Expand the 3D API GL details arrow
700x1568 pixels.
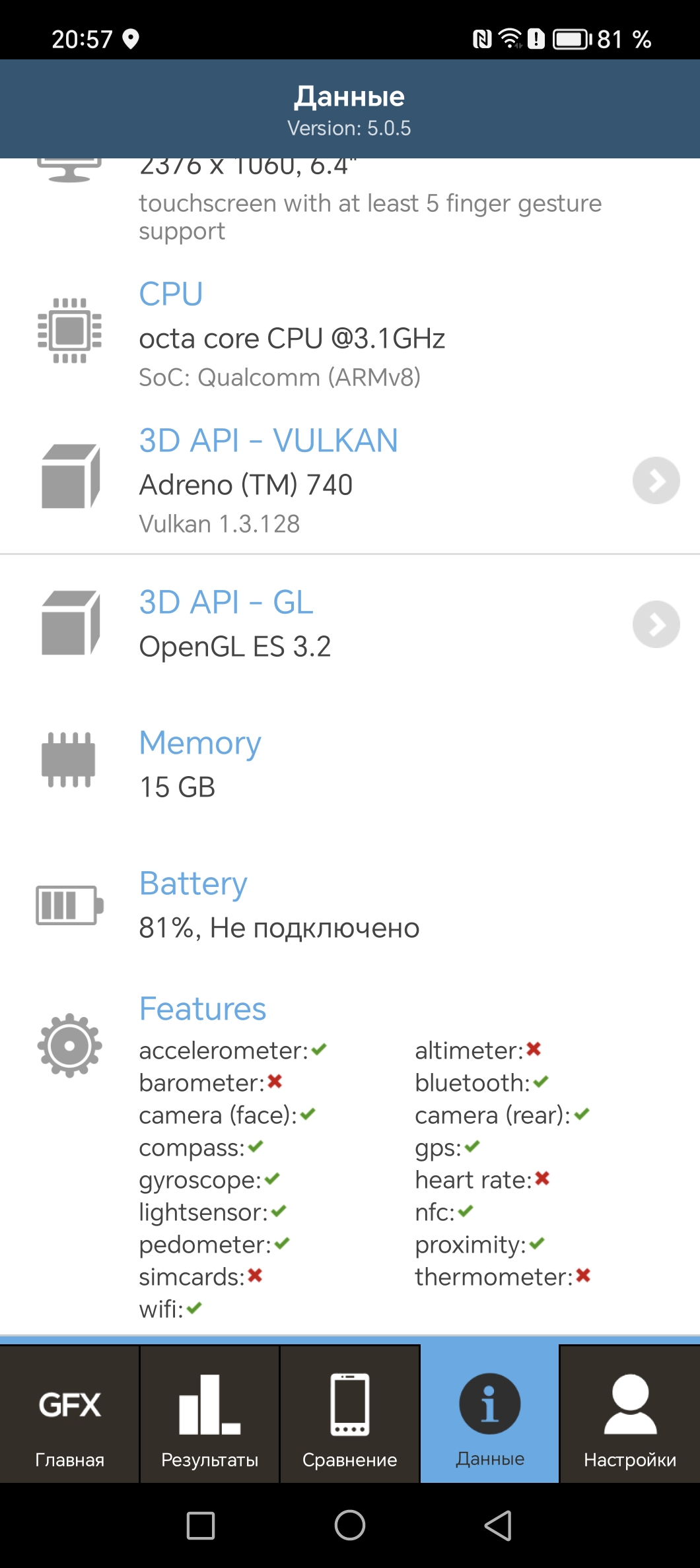(x=656, y=624)
